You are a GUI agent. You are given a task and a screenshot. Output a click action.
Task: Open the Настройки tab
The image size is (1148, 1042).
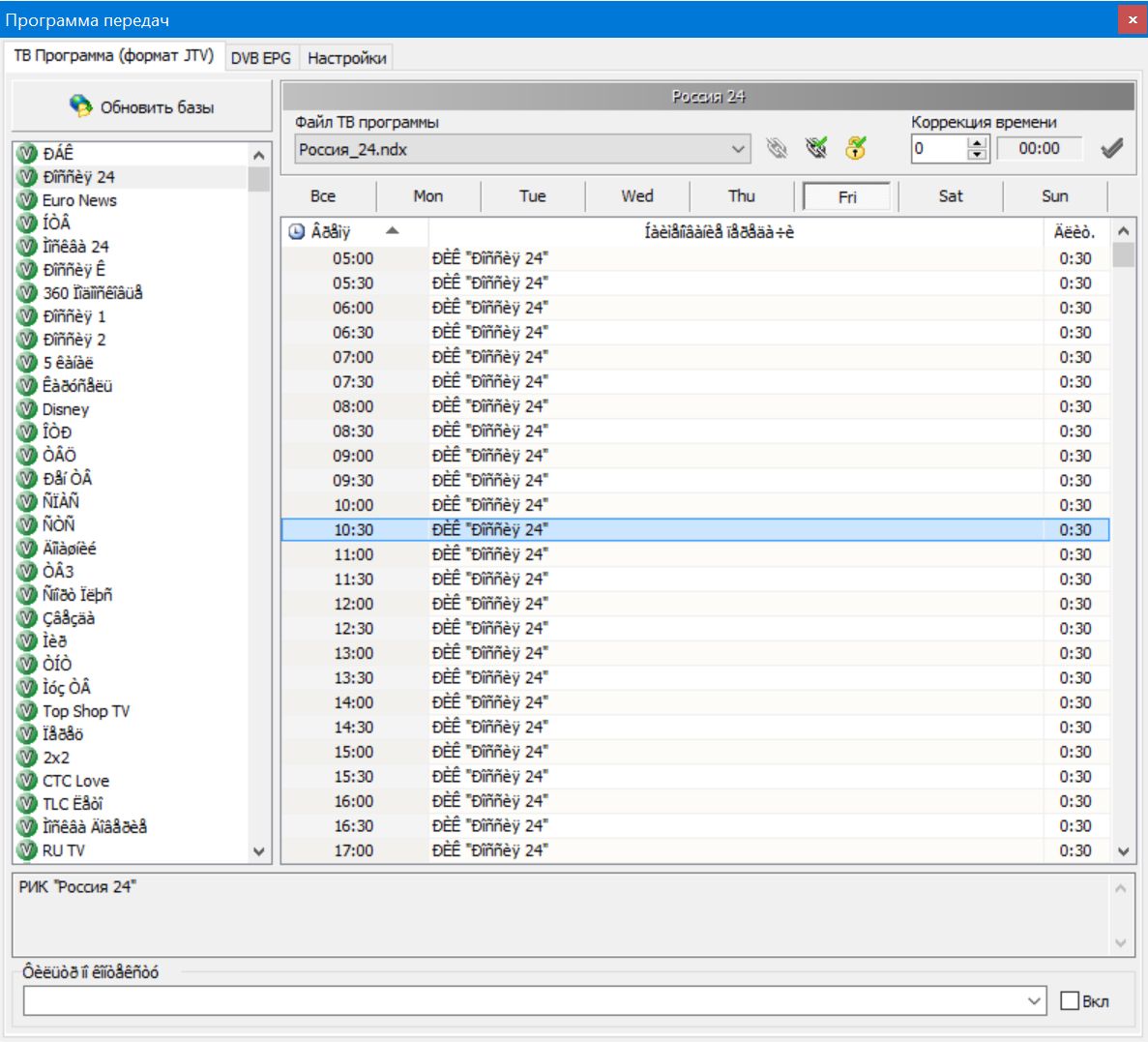click(346, 58)
